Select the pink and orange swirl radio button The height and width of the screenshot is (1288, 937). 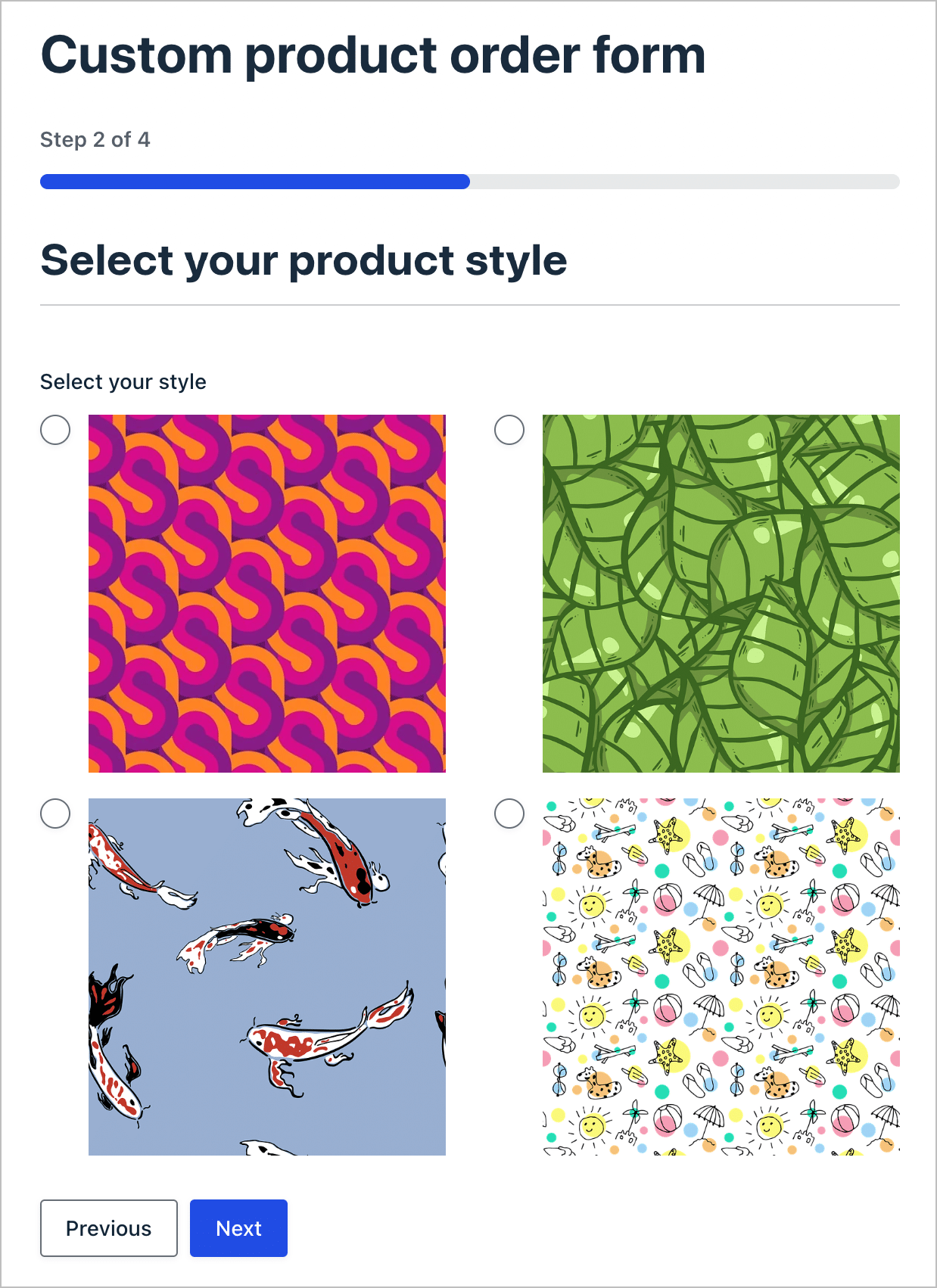(55, 430)
